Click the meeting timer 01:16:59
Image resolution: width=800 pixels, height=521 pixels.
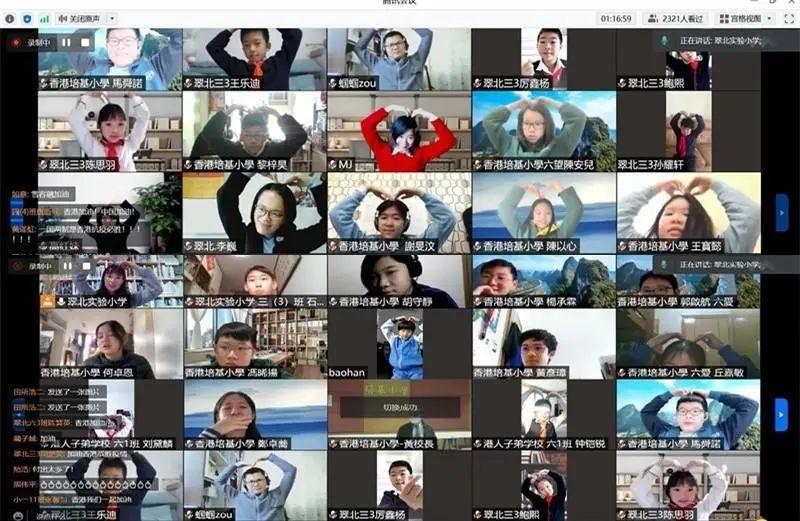(x=615, y=18)
